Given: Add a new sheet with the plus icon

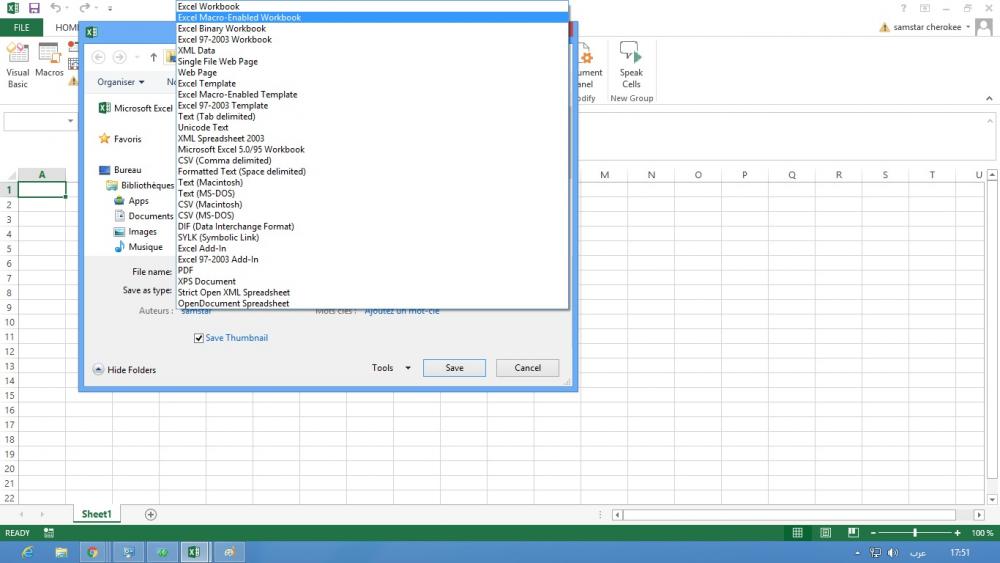Looking at the screenshot, I should 151,515.
